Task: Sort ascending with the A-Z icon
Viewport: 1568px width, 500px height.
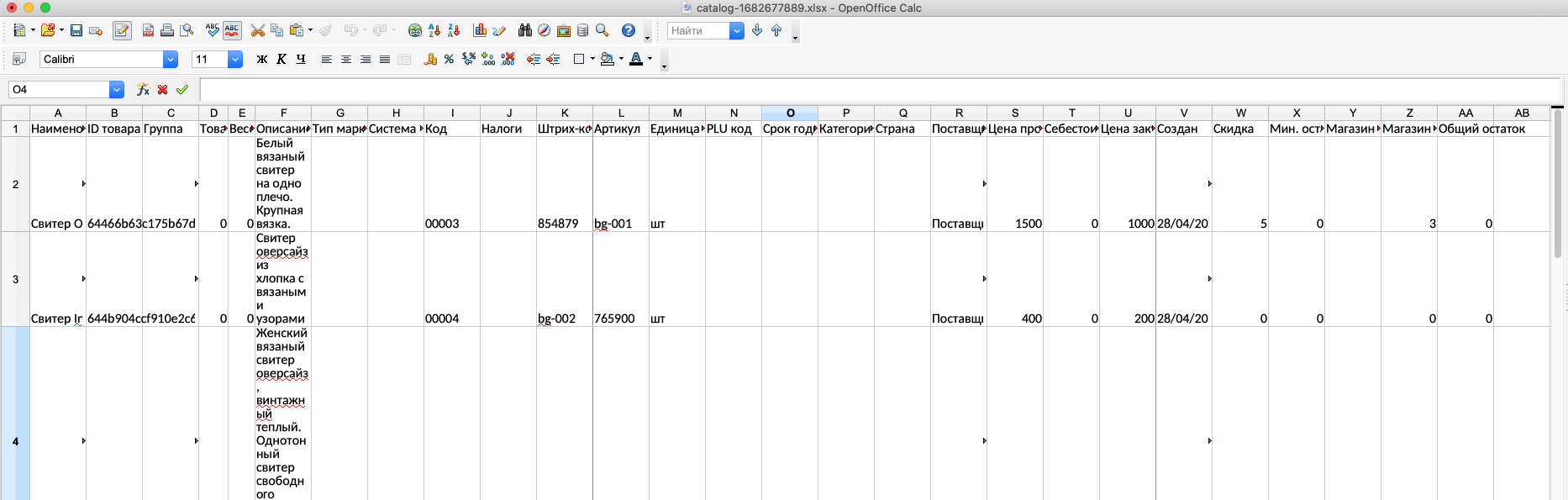Action: pyautogui.click(x=434, y=31)
